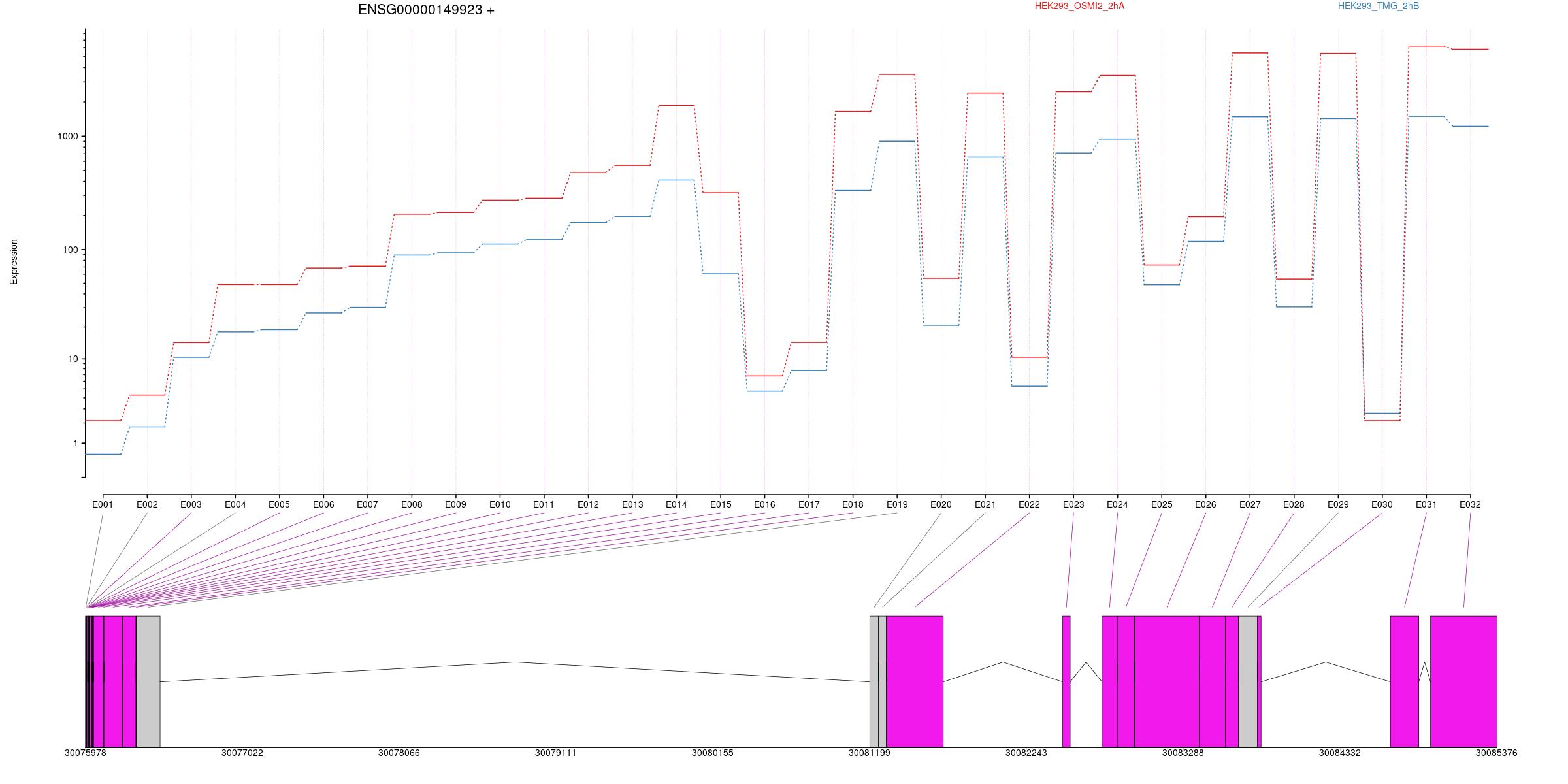Click exon label E031
This screenshot has width=1568, height=784.
click(1426, 504)
